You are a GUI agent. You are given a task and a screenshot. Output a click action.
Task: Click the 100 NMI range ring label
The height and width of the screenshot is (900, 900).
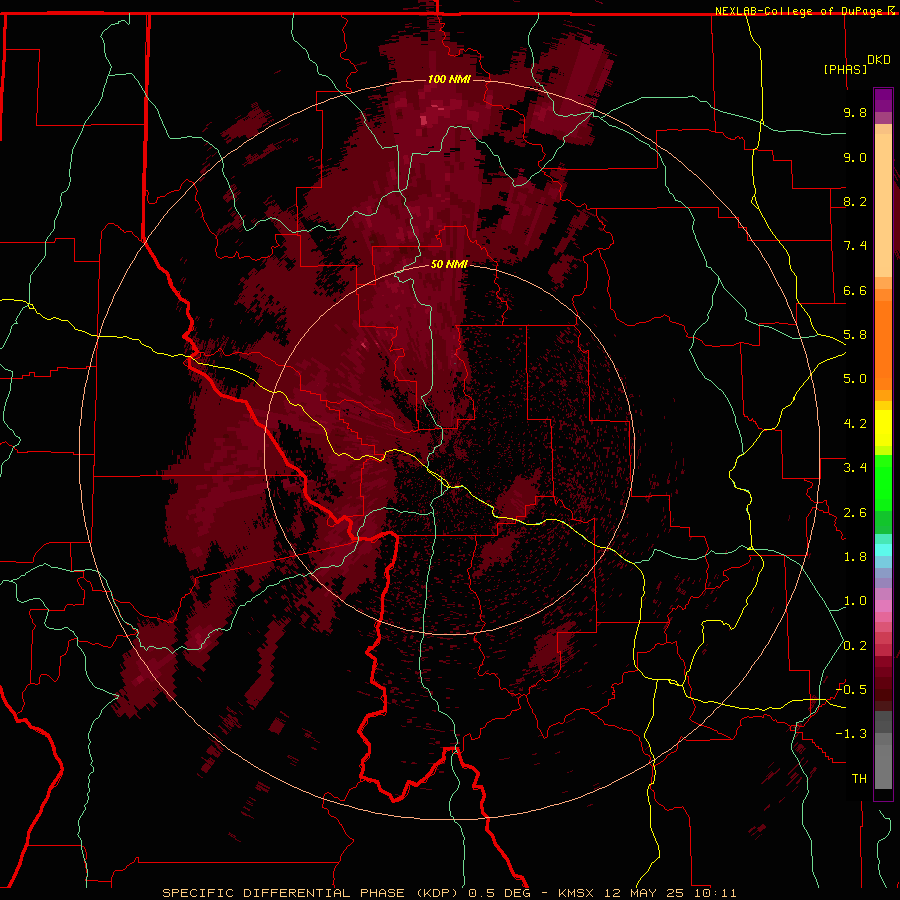[449, 79]
